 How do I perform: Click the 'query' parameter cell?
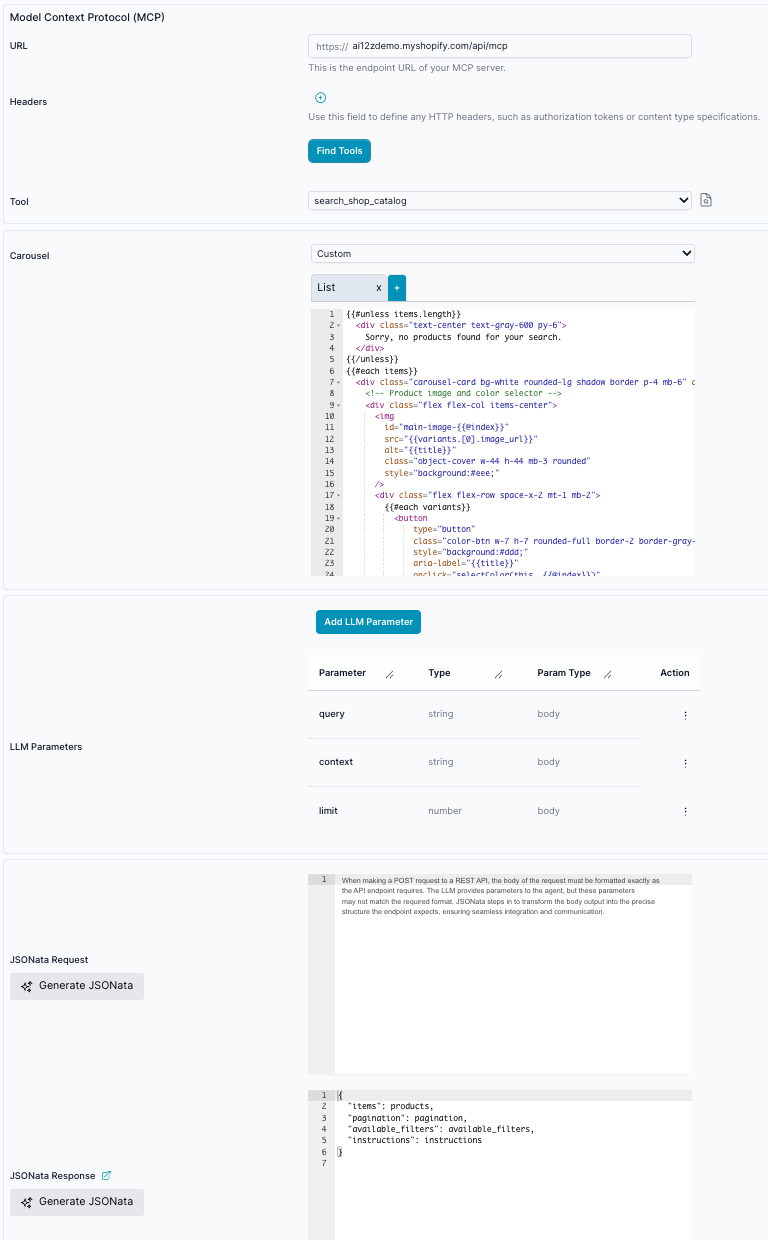[x=332, y=714]
